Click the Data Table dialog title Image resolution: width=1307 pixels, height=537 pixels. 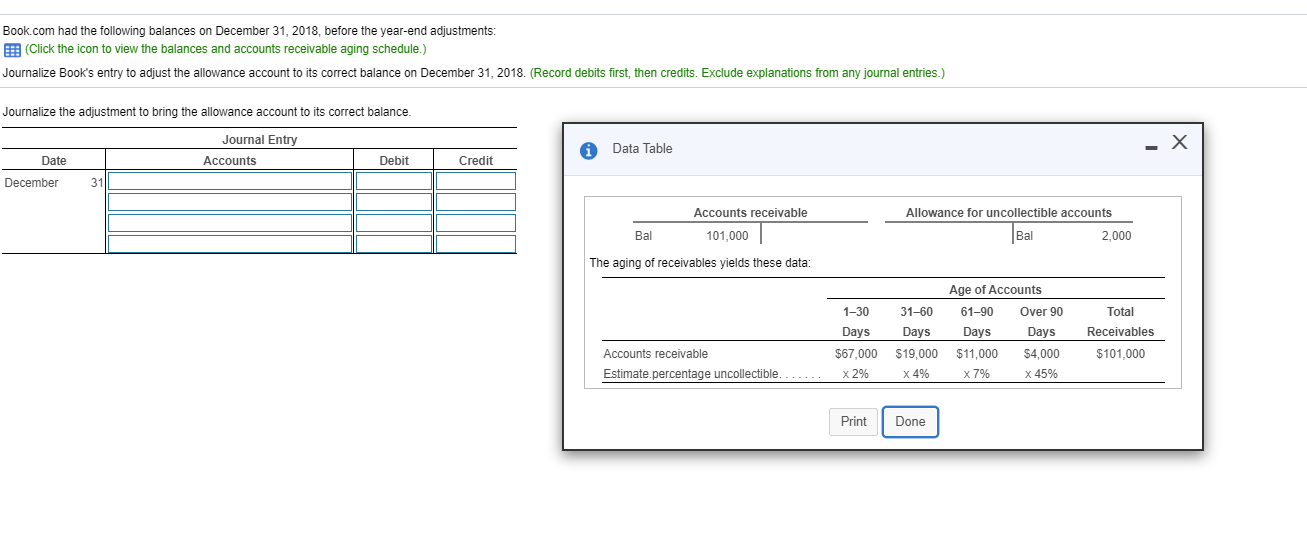(x=642, y=149)
